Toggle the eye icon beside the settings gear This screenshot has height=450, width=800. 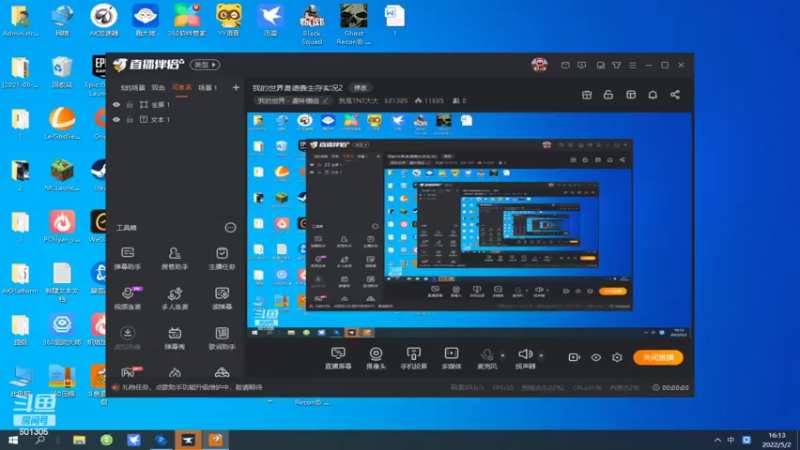pos(596,357)
